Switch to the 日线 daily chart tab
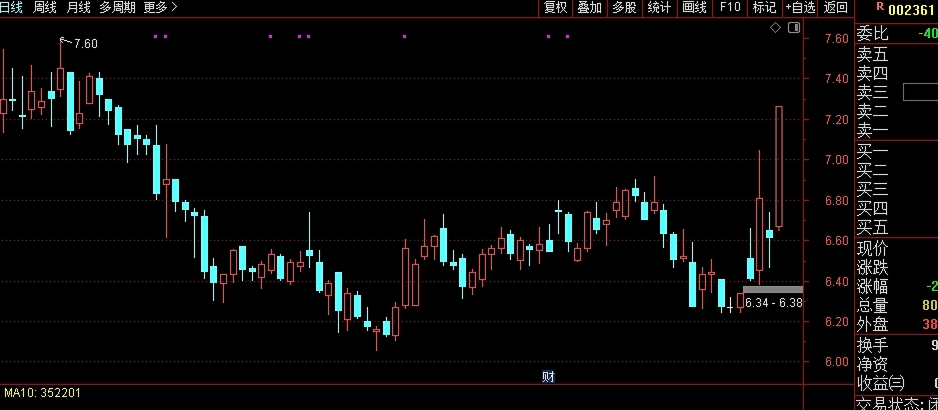Viewport: 938px width, 410px height. tap(11, 7)
